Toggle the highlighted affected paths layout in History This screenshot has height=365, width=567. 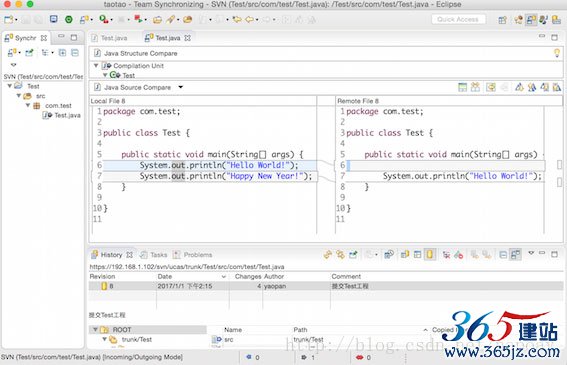pyautogui.click(x=515, y=255)
